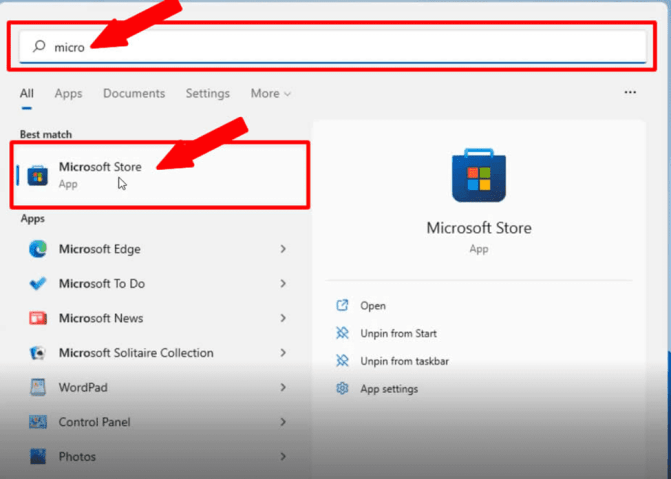
Task: Click the Photos app icon
Action: (38, 457)
